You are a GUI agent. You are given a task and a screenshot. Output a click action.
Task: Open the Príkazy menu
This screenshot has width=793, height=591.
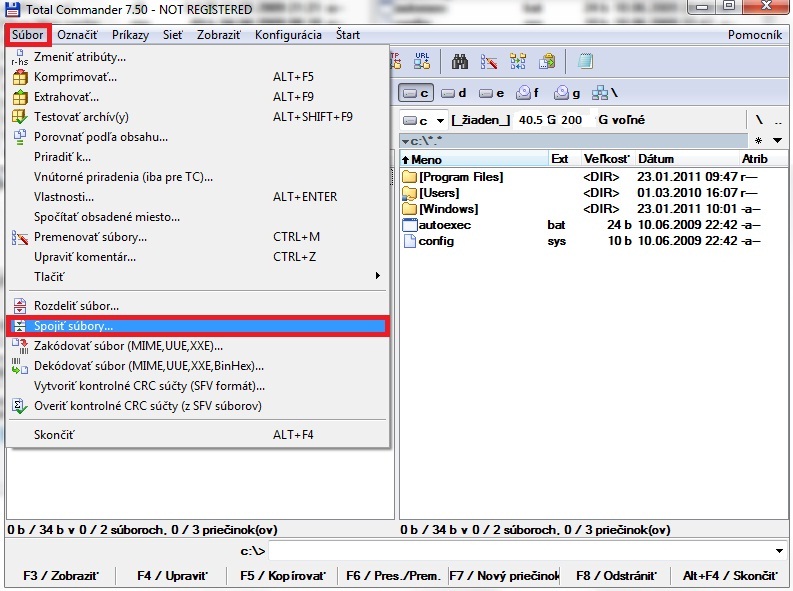click(x=130, y=35)
